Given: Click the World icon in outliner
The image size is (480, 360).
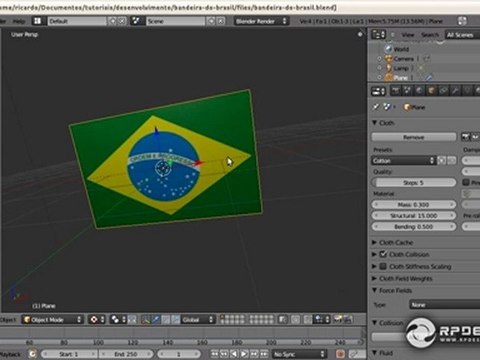Looking at the screenshot, I should pyautogui.click(x=388, y=49).
